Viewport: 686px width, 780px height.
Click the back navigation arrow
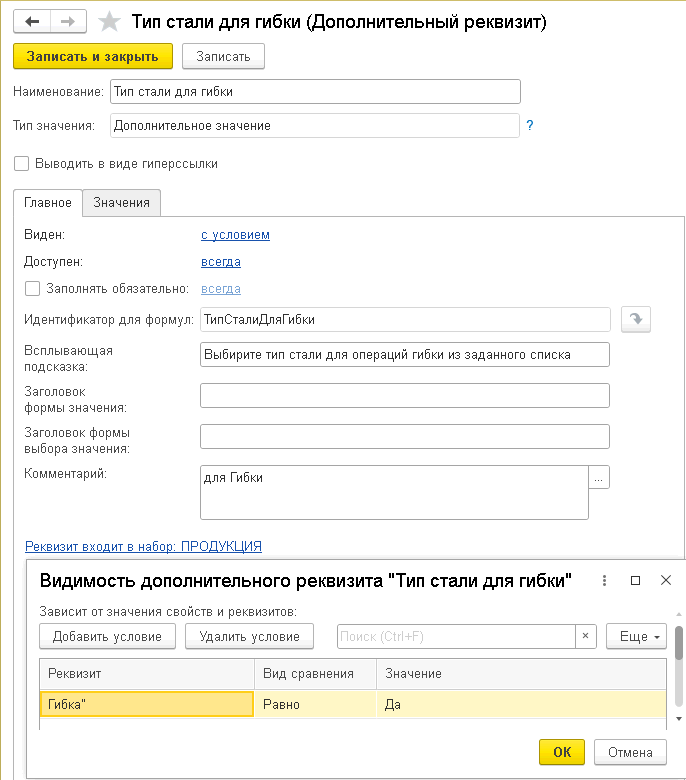(32, 22)
